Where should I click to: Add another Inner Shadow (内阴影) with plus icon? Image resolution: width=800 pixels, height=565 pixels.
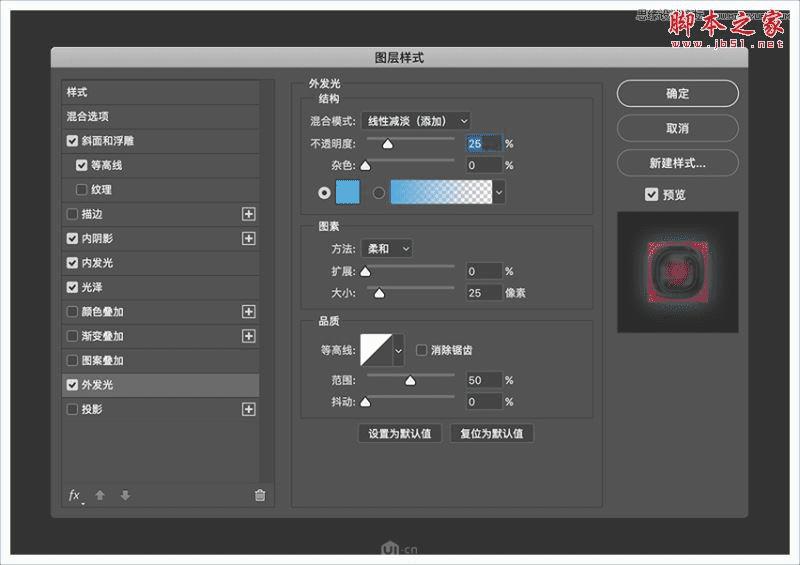coord(248,238)
